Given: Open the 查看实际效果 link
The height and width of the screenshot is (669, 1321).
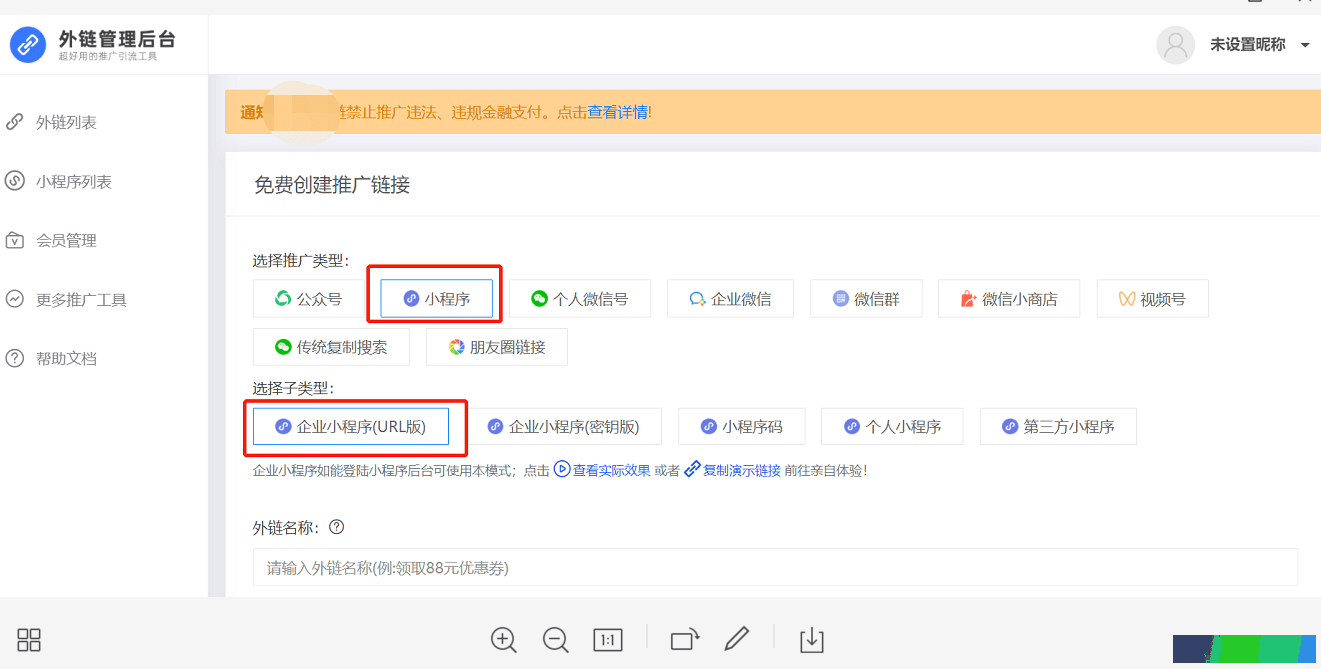Looking at the screenshot, I should pyautogui.click(x=611, y=470).
